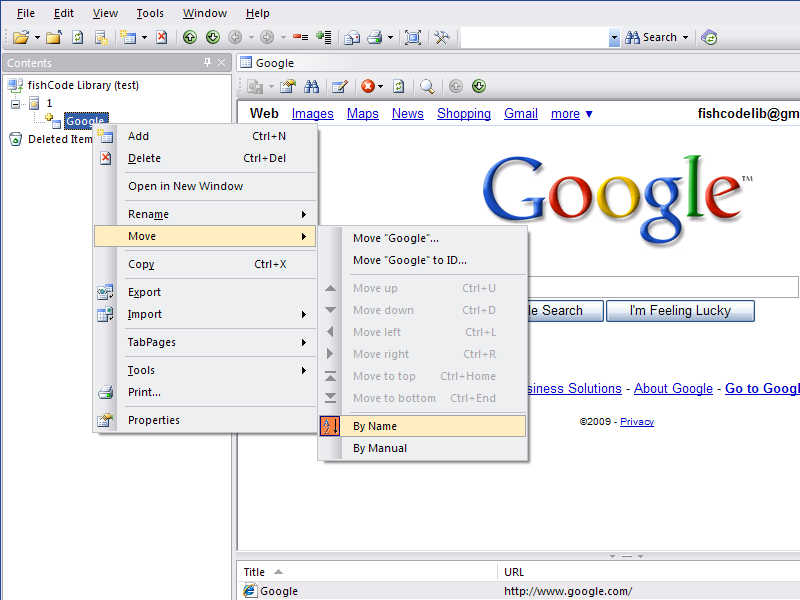
Task: Open the Window menu
Action: [205, 13]
